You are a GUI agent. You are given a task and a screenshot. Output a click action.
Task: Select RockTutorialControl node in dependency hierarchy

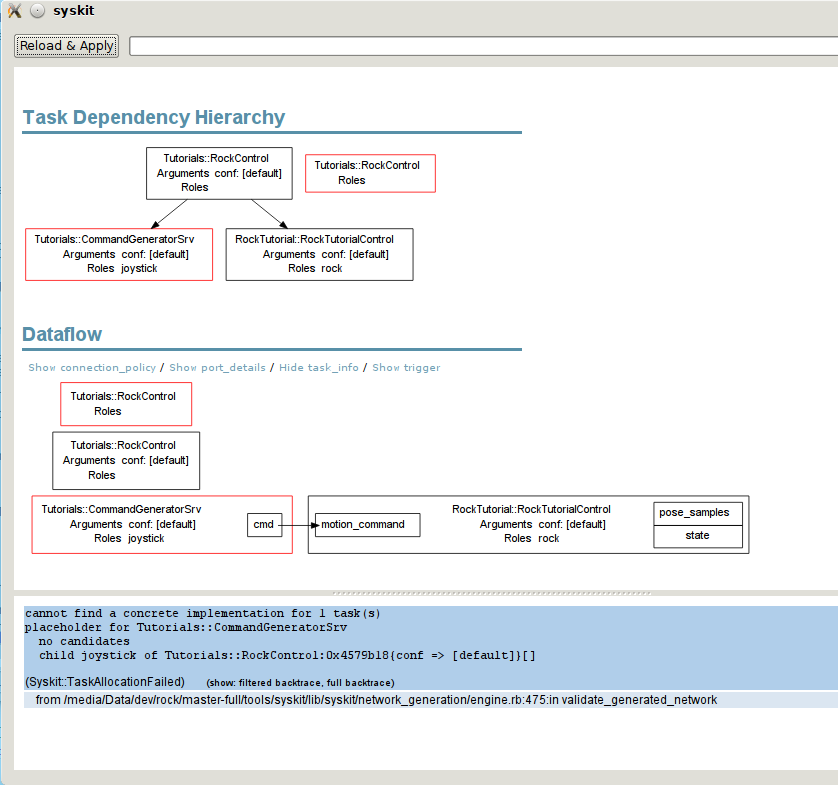[x=319, y=254]
